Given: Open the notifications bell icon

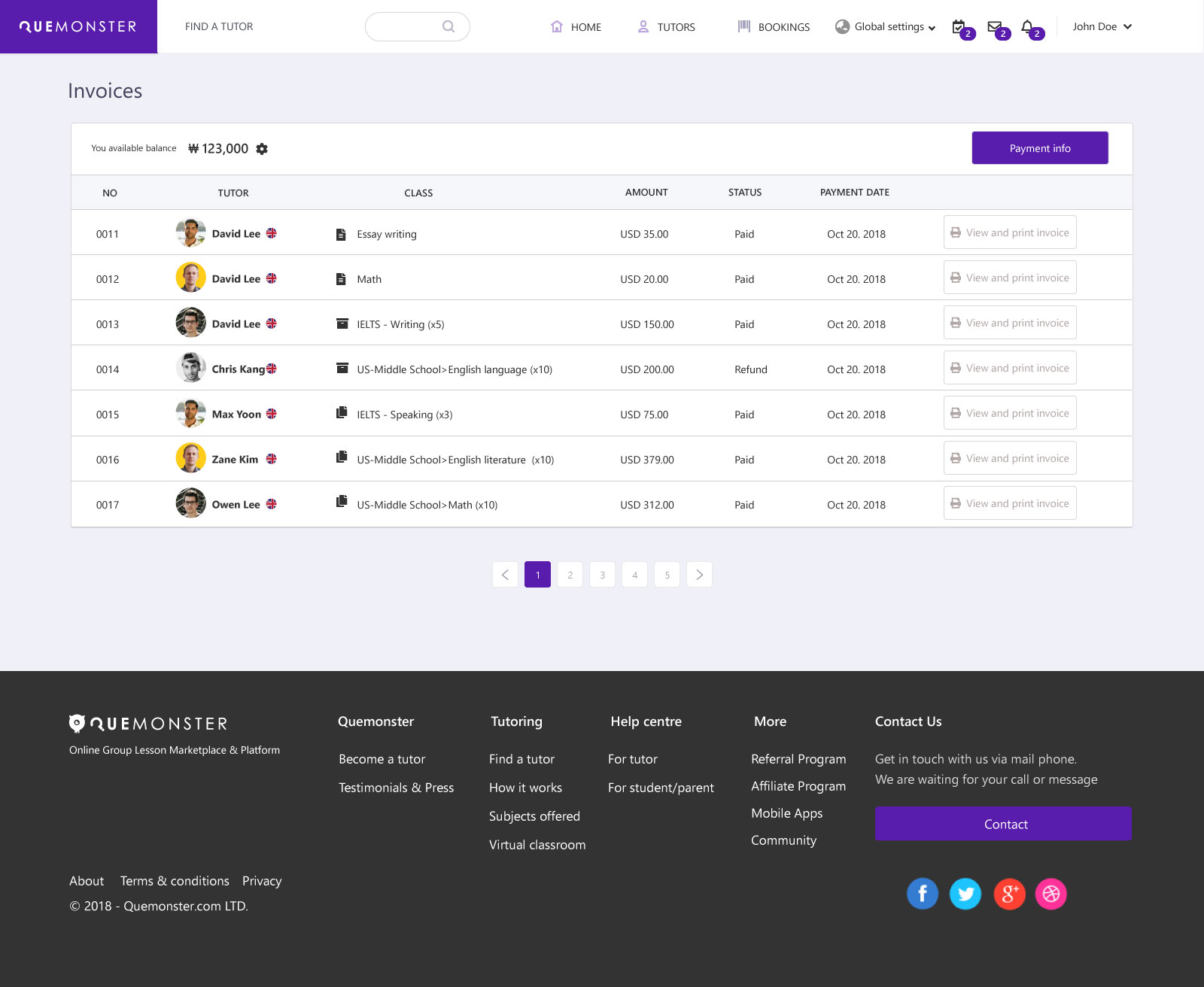Looking at the screenshot, I should pyautogui.click(x=1028, y=26).
